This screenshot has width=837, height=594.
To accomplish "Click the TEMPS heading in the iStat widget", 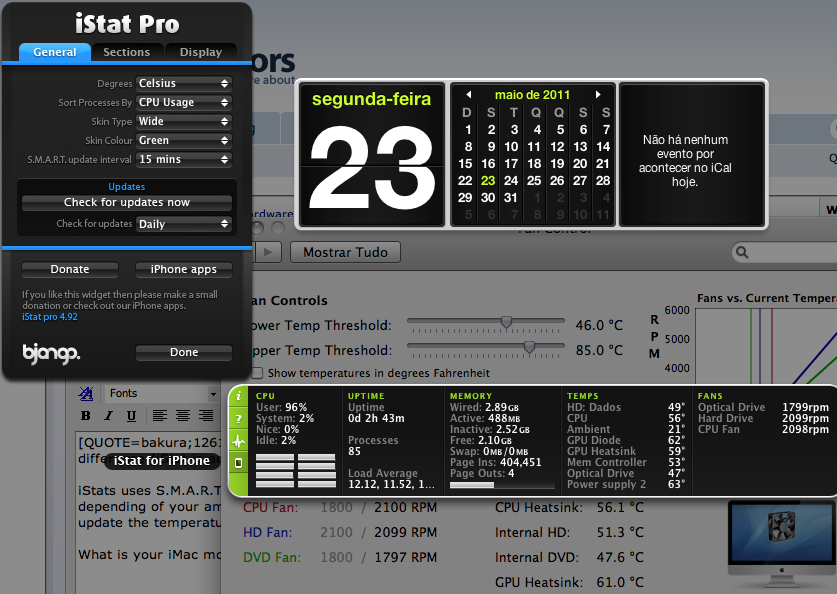I will 583,396.
